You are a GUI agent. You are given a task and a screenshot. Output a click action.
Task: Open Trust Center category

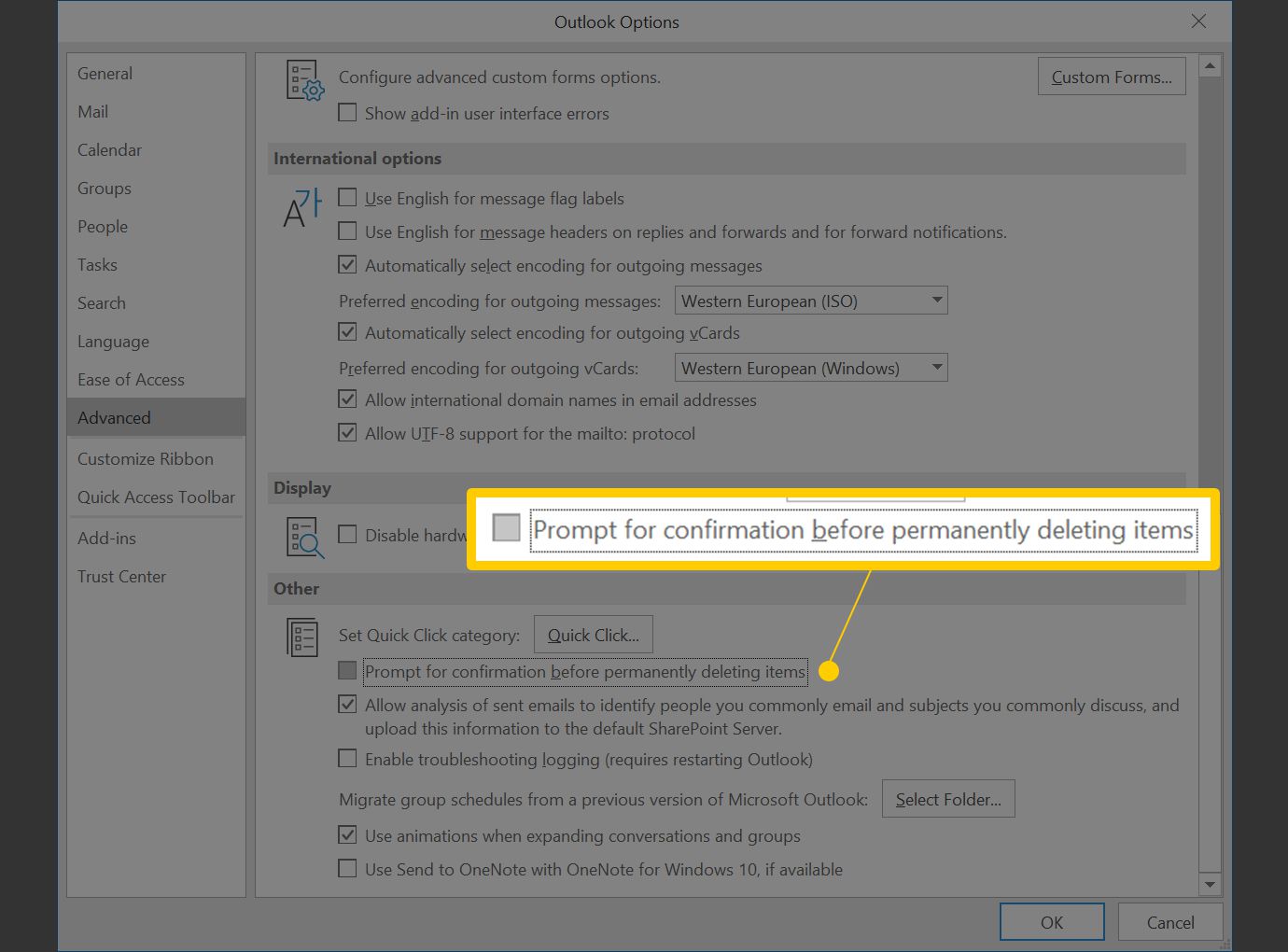[156, 576]
